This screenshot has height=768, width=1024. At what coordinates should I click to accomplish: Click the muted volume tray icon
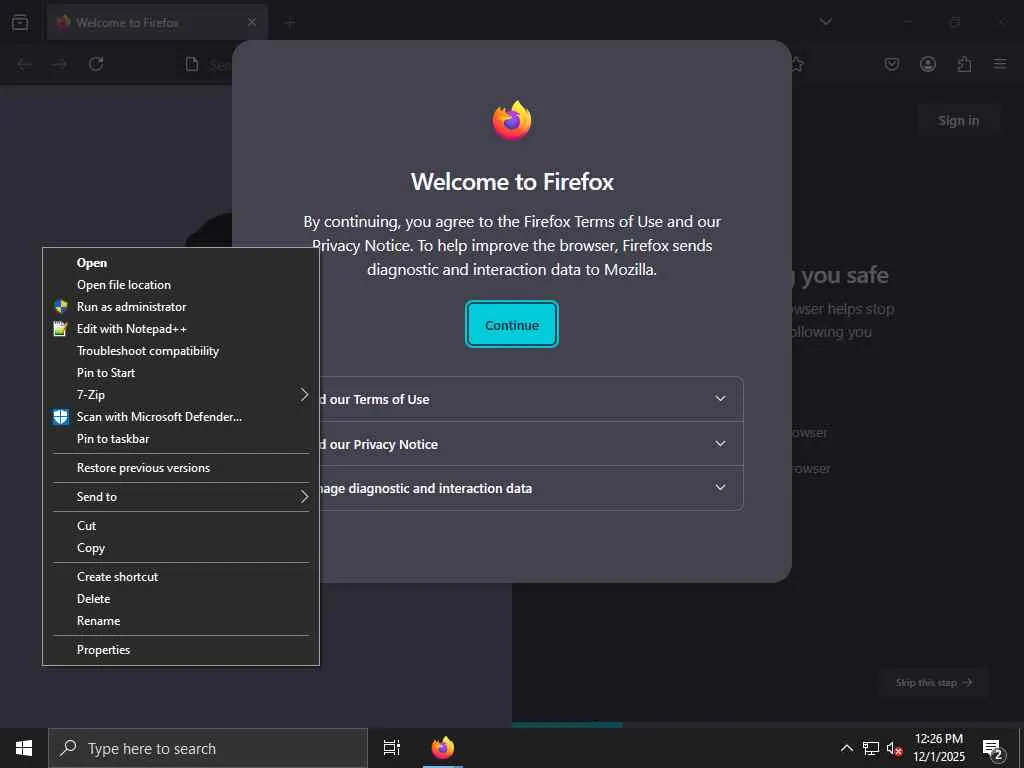(x=894, y=748)
